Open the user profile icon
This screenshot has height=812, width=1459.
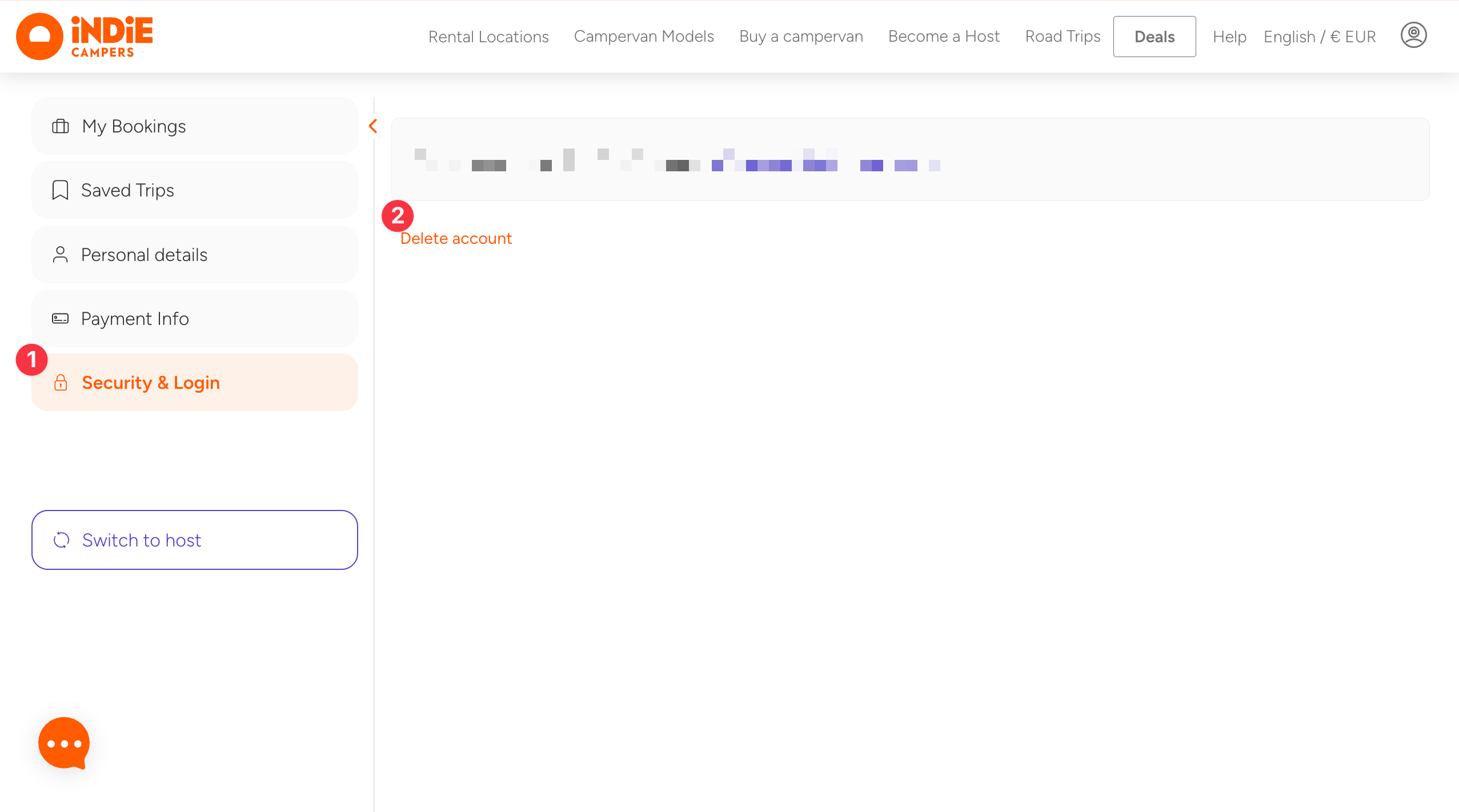(1413, 35)
